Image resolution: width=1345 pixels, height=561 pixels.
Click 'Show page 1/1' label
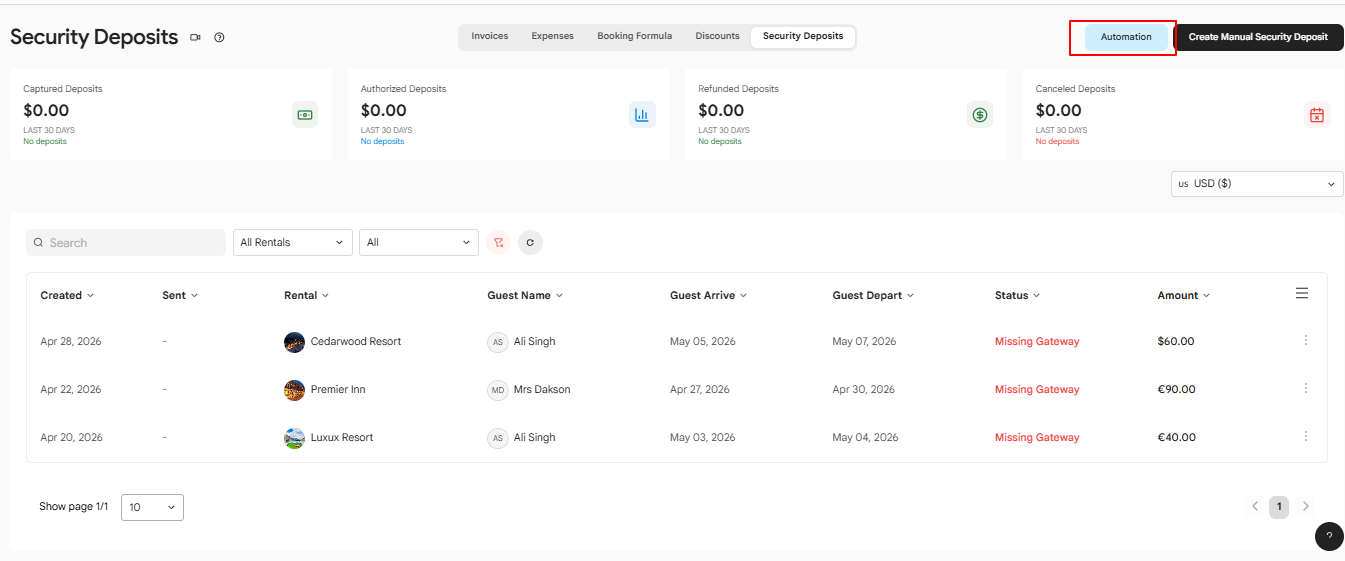point(73,507)
